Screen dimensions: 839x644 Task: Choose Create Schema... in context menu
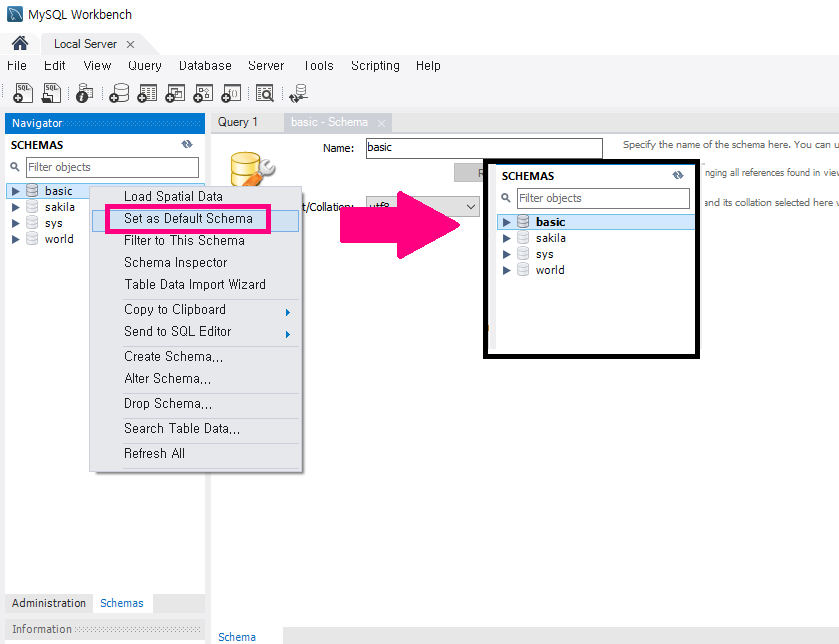coord(195,357)
